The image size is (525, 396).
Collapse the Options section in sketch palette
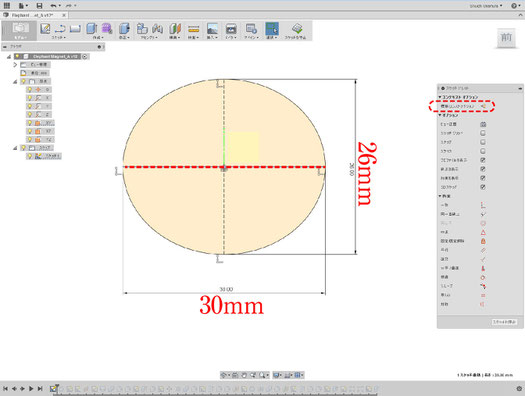(x=440, y=115)
